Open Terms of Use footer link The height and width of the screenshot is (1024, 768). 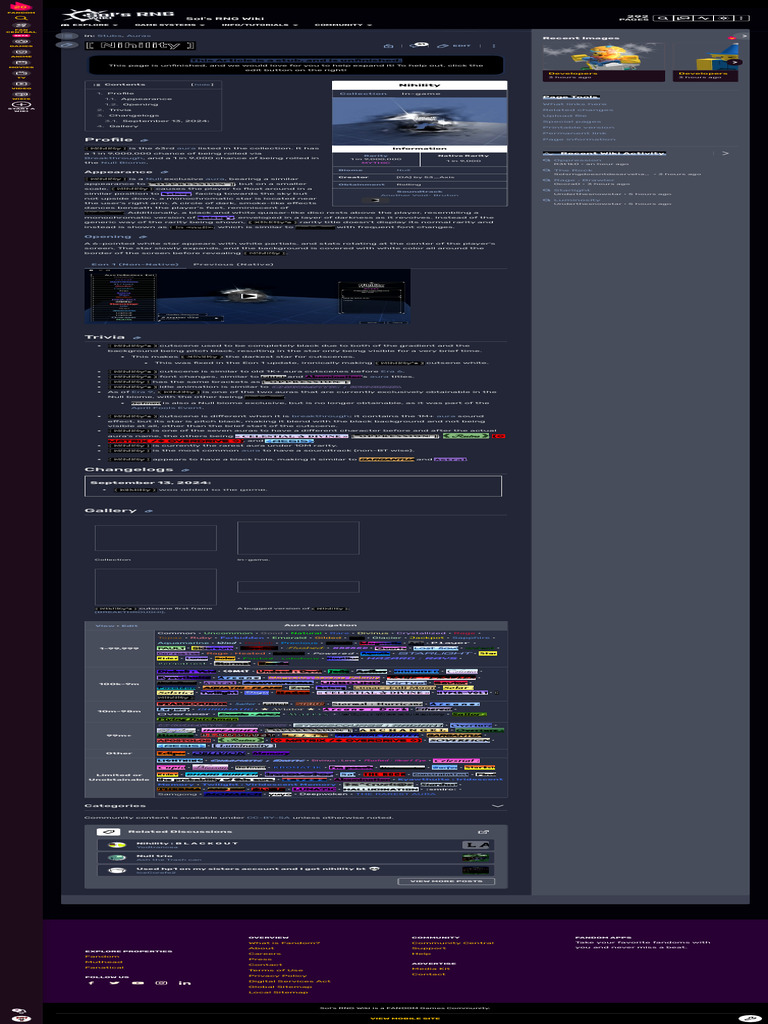coord(275,970)
